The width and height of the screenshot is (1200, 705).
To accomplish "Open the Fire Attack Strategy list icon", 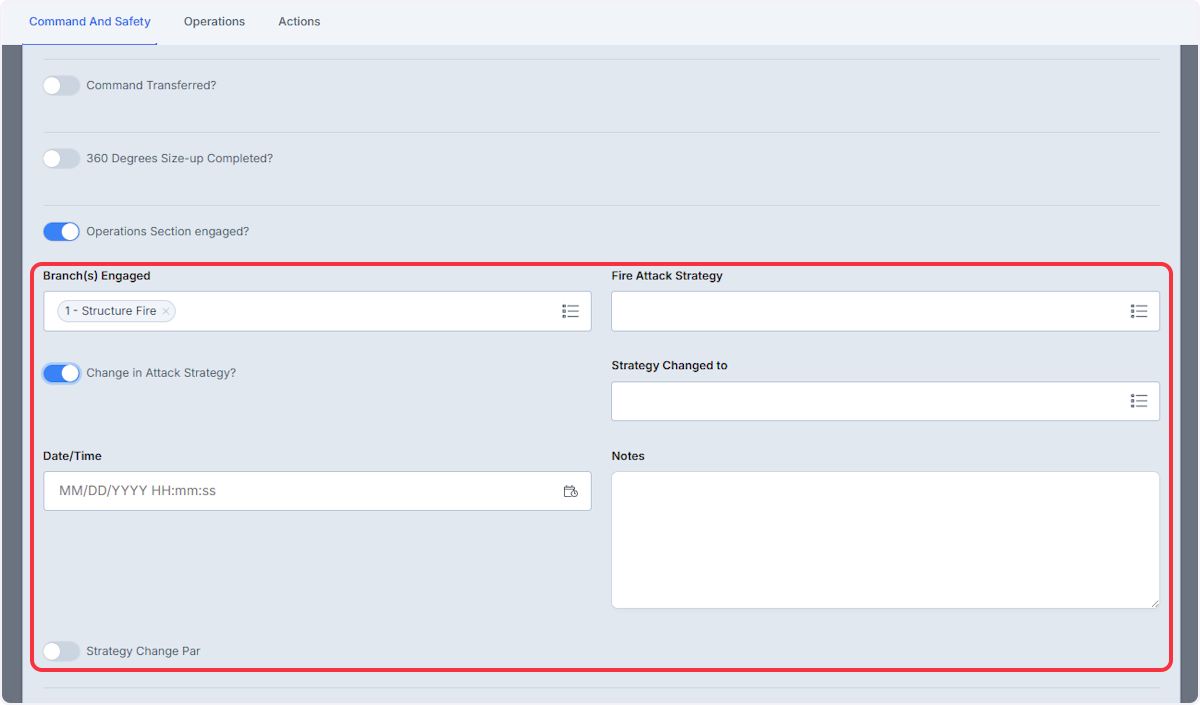I will (x=1138, y=311).
